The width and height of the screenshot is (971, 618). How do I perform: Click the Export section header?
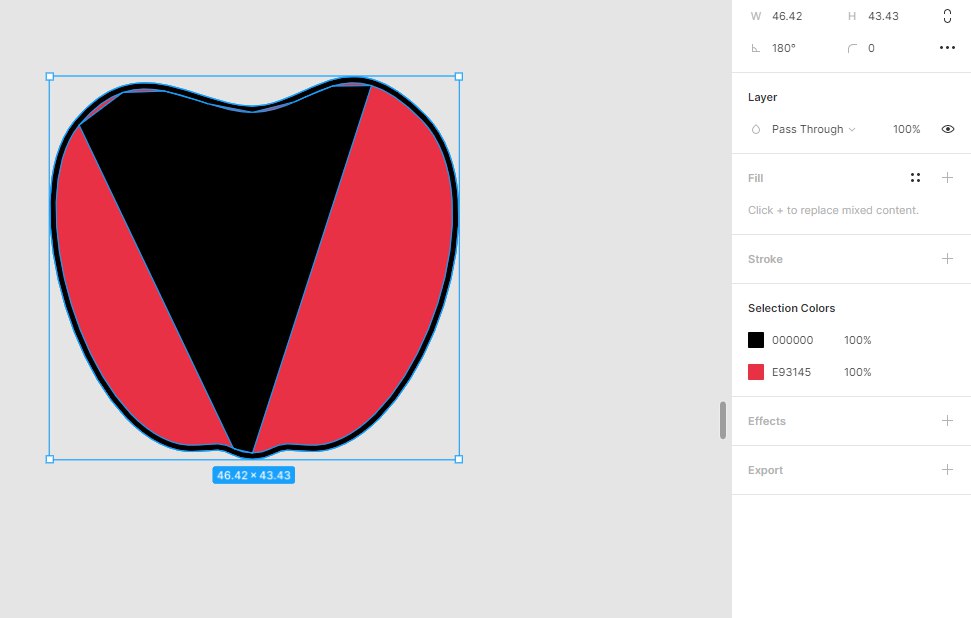point(765,470)
